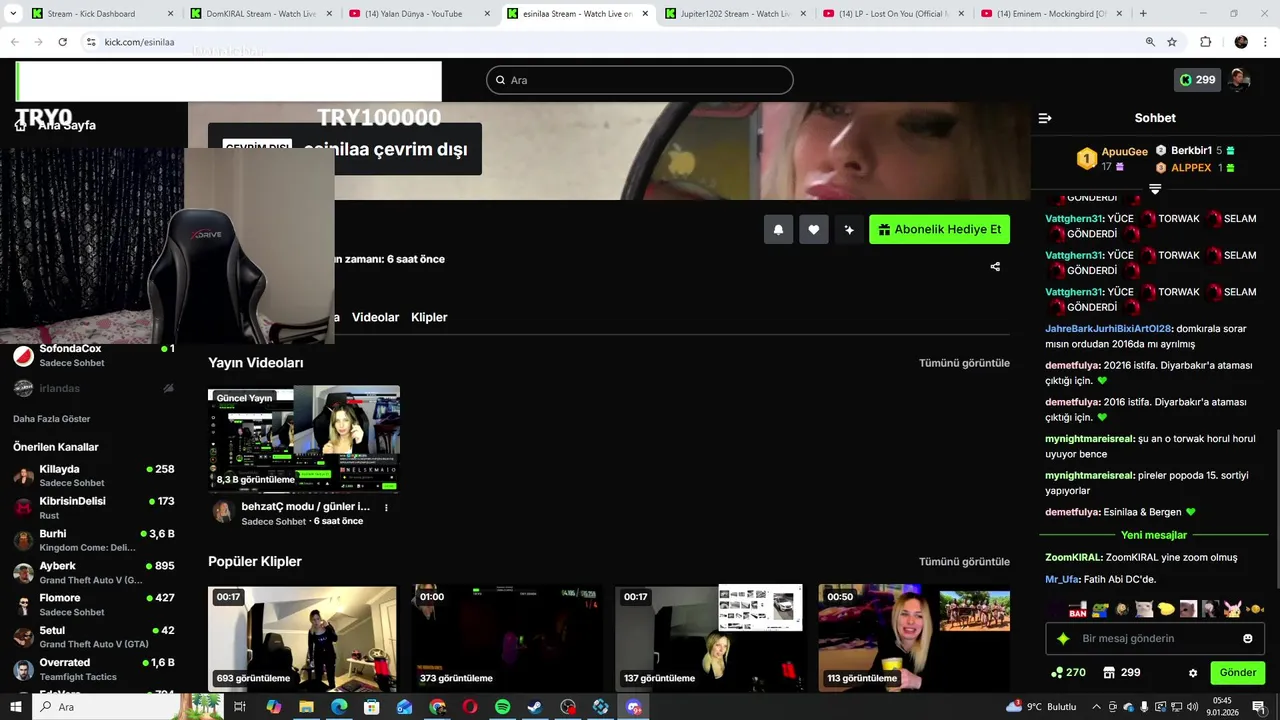Open File Explorer from the taskbar

pyautogui.click(x=306, y=707)
